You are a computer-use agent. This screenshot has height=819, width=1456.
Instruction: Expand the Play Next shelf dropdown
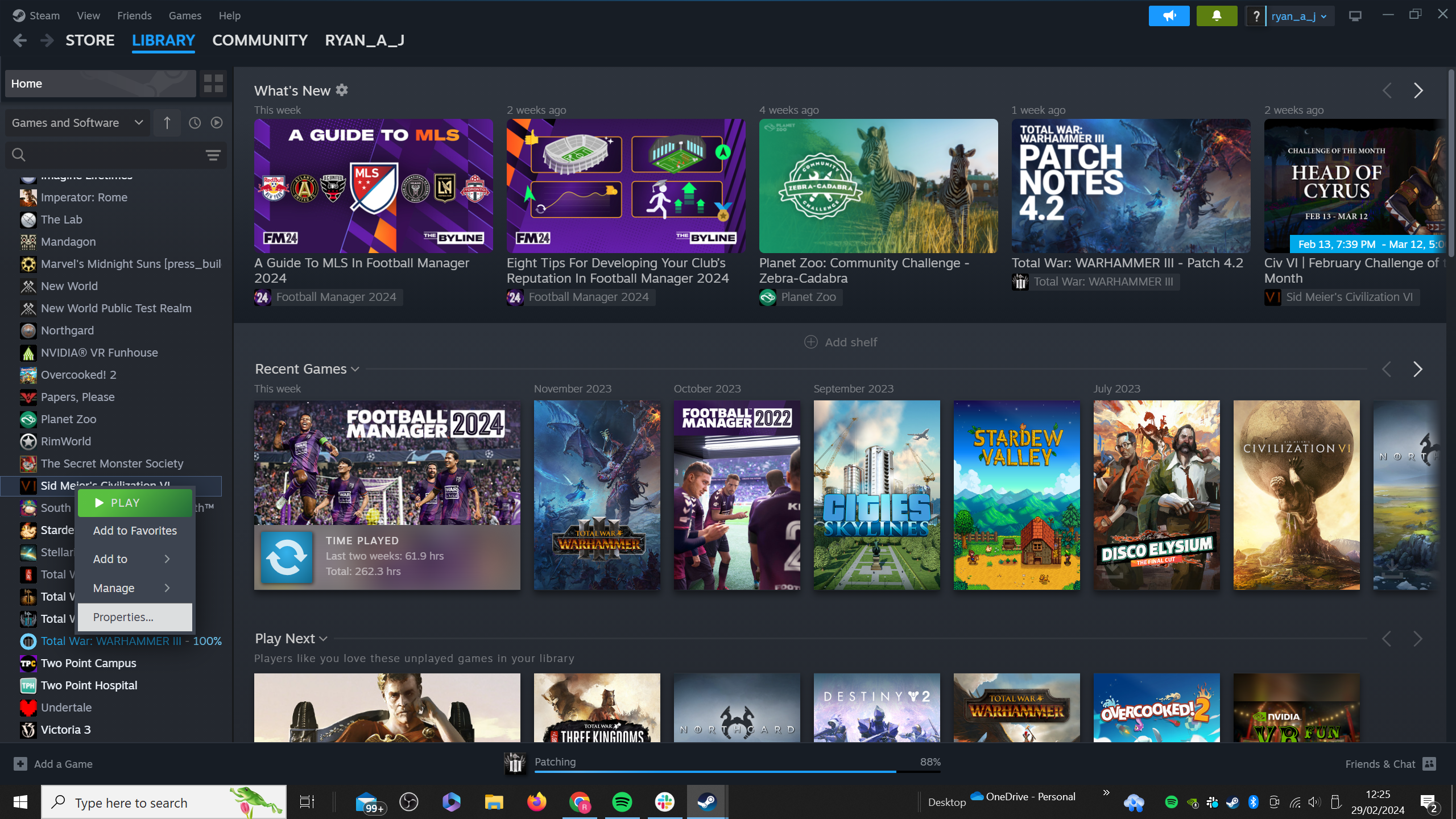324,639
